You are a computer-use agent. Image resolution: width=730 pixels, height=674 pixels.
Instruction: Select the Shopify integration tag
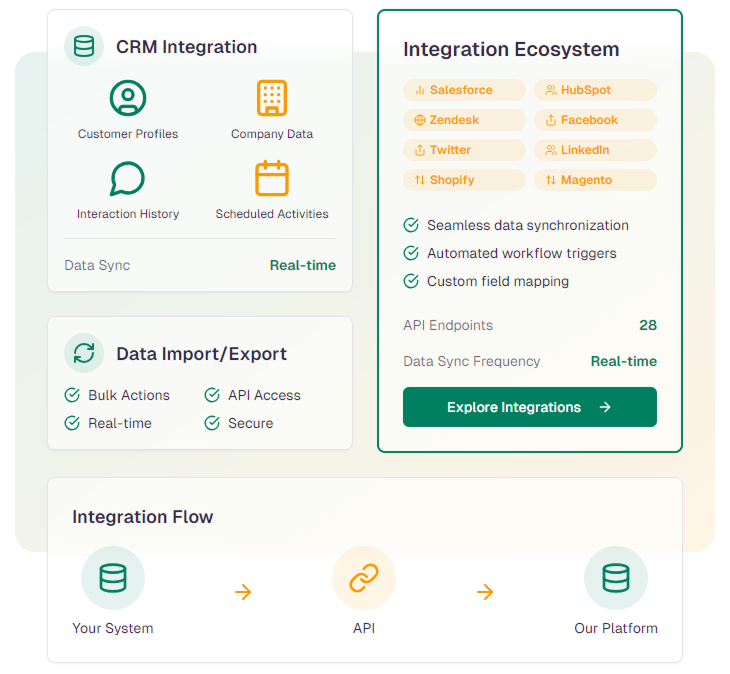click(x=464, y=180)
